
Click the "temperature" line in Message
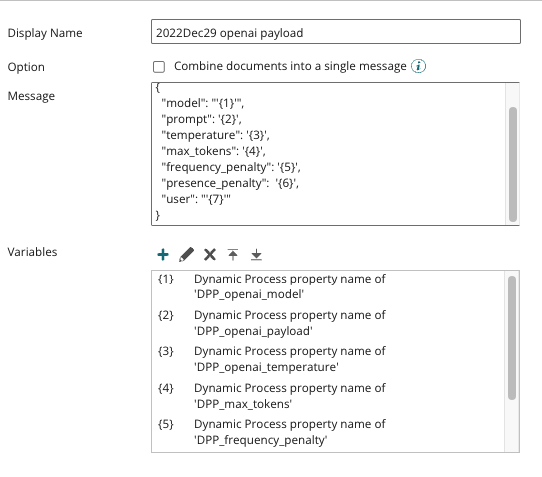[x=215, y=135]
